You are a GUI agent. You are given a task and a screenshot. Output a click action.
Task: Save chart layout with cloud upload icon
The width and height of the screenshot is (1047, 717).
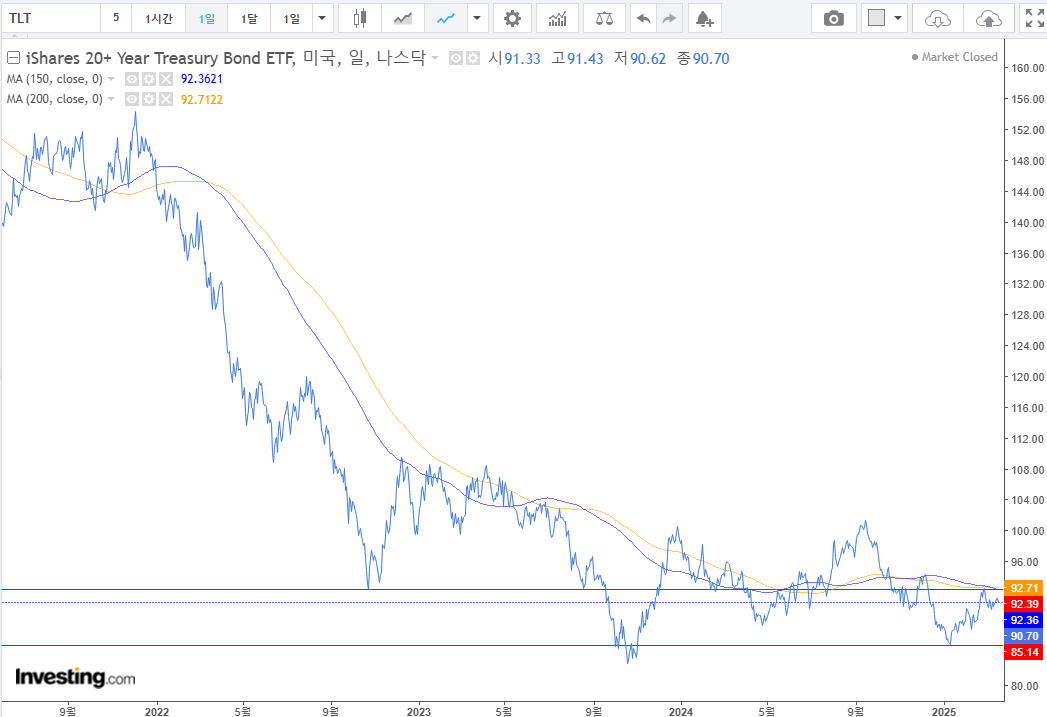tap(988, 18)
